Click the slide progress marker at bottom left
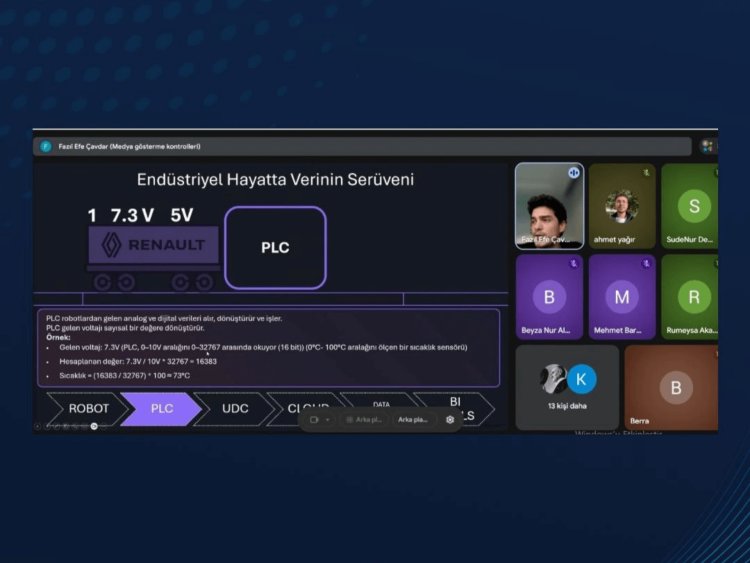The width and height of the screenshot is (750, 563). pos(94,426)
